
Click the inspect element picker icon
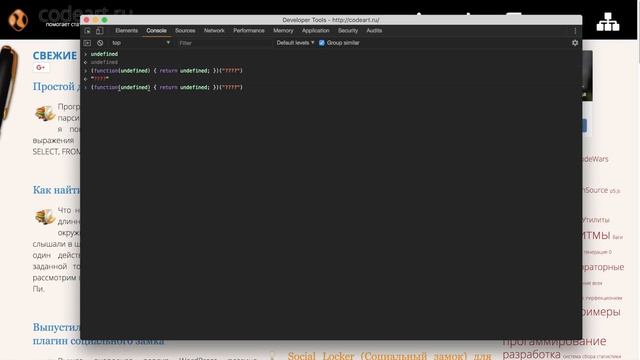pos(87,31)
